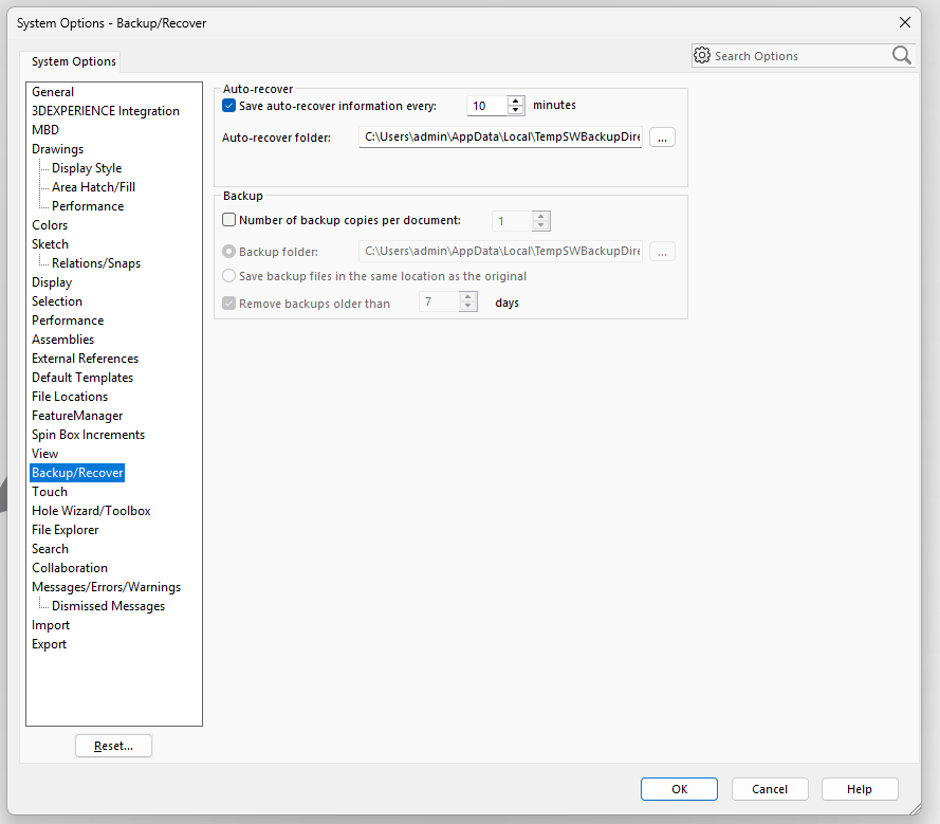Browse for the Backup folder
The height and width of the screenshot is (824, 940).
[x=662, y=252]
